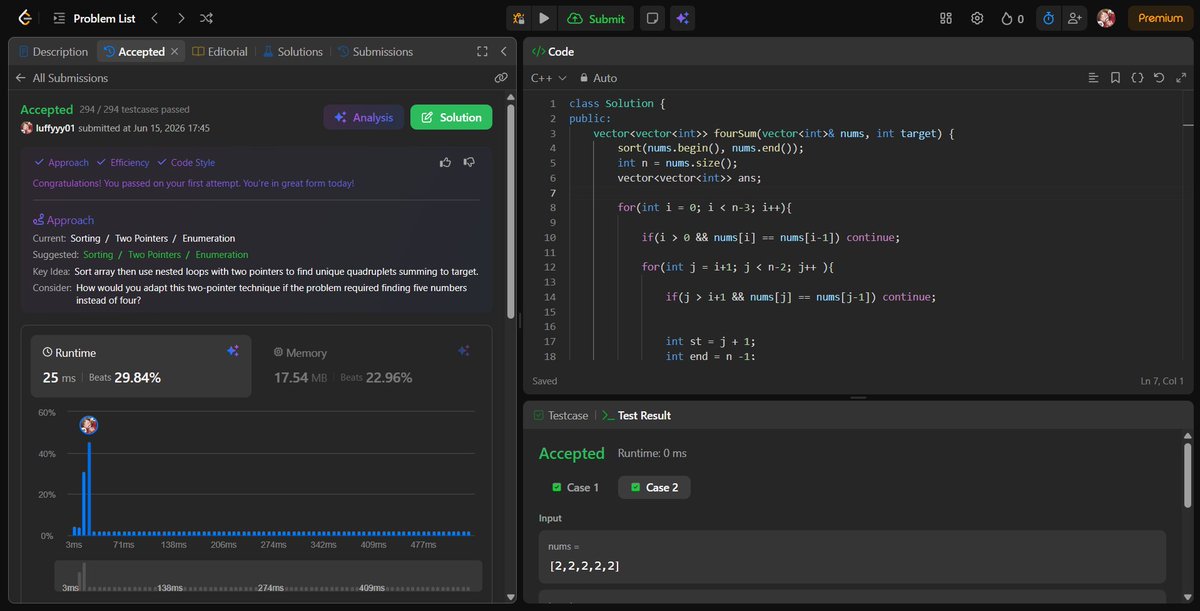
Task: Switch to the Solutions tab
Action: [x=293, y=51]
